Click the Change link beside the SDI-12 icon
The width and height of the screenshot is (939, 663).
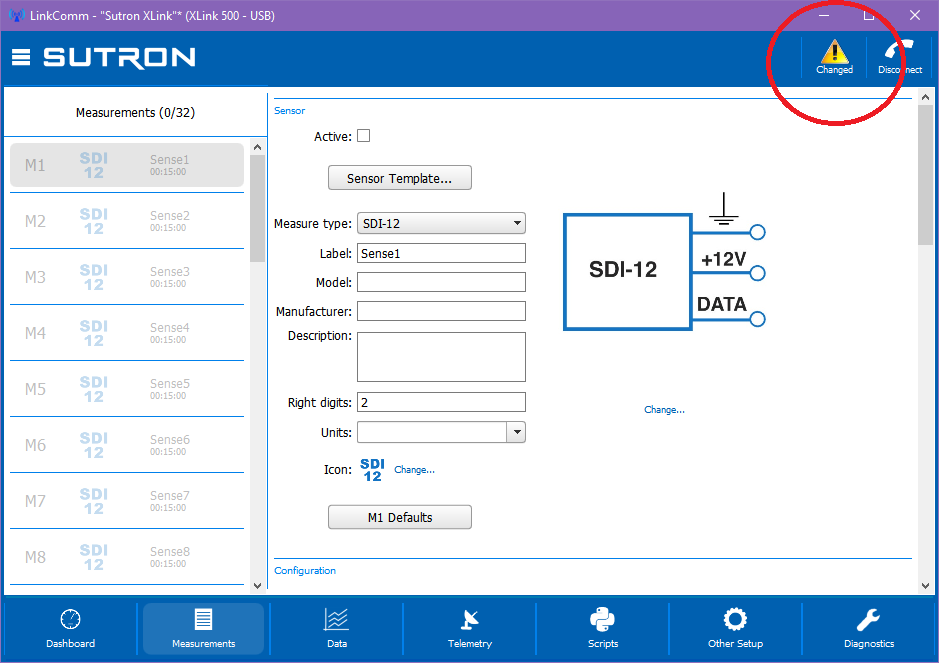414,470
